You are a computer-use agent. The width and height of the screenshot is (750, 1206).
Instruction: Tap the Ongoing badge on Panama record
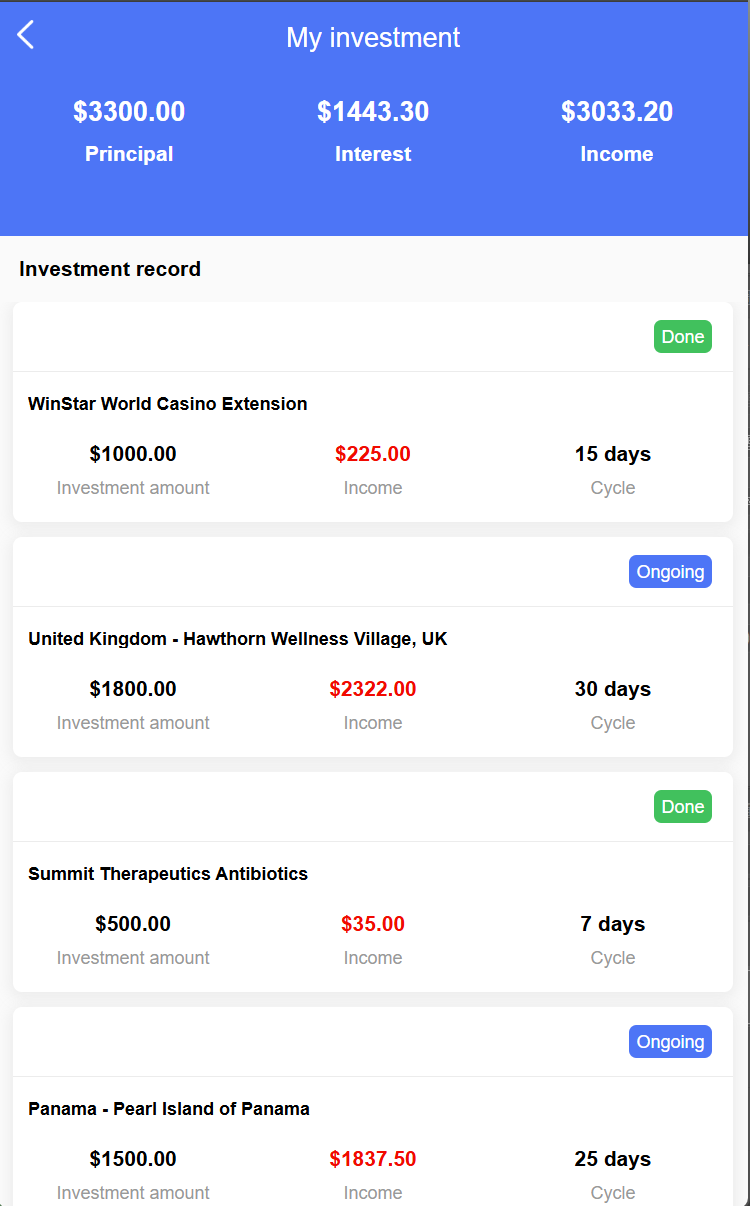coord(670,1041)
